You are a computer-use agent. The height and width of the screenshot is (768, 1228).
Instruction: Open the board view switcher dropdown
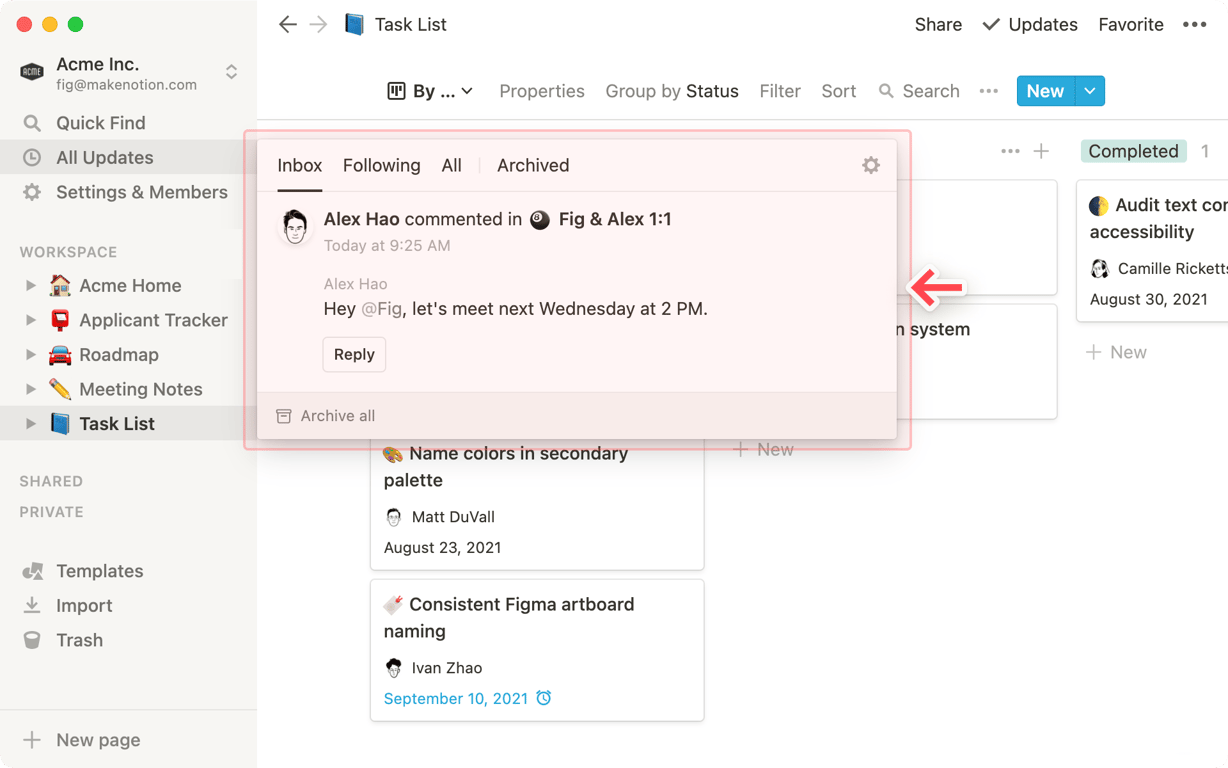point(430,91)
